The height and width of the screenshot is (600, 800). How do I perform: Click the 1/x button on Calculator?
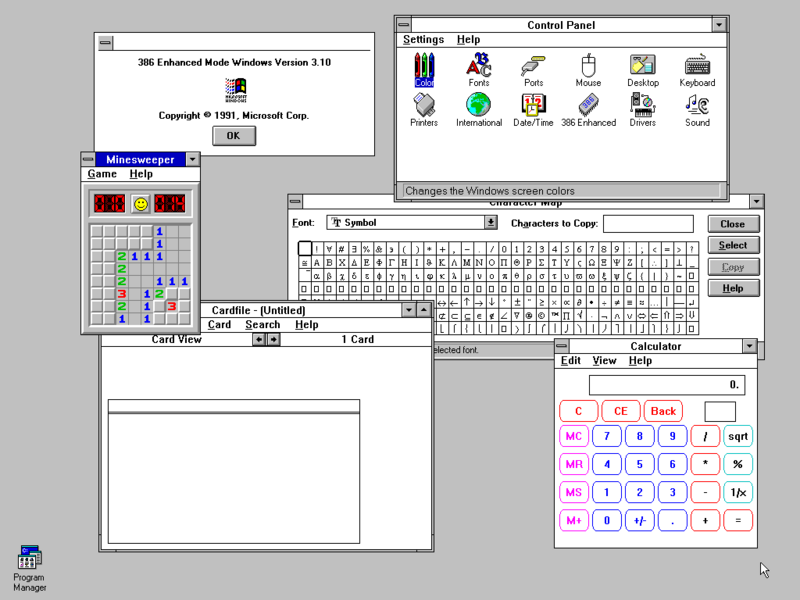[x=738, y=492]
